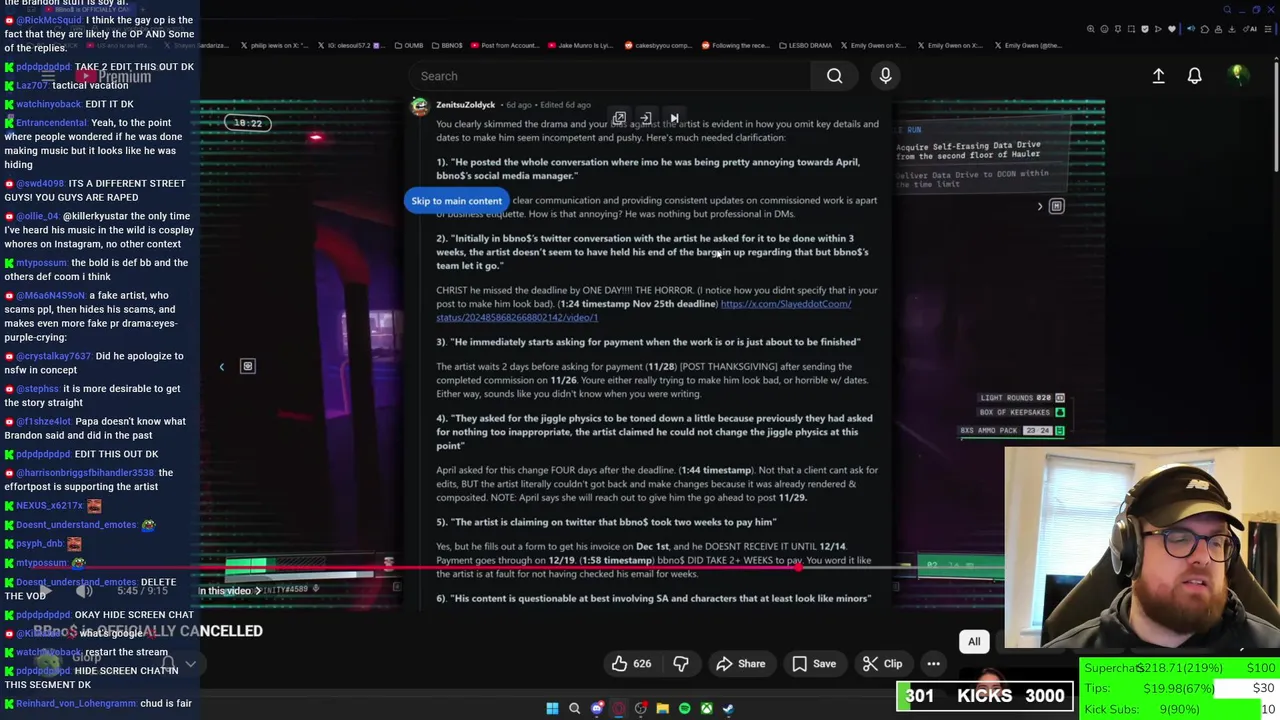Open the OUMB bookmarks folder

(407, 45)
